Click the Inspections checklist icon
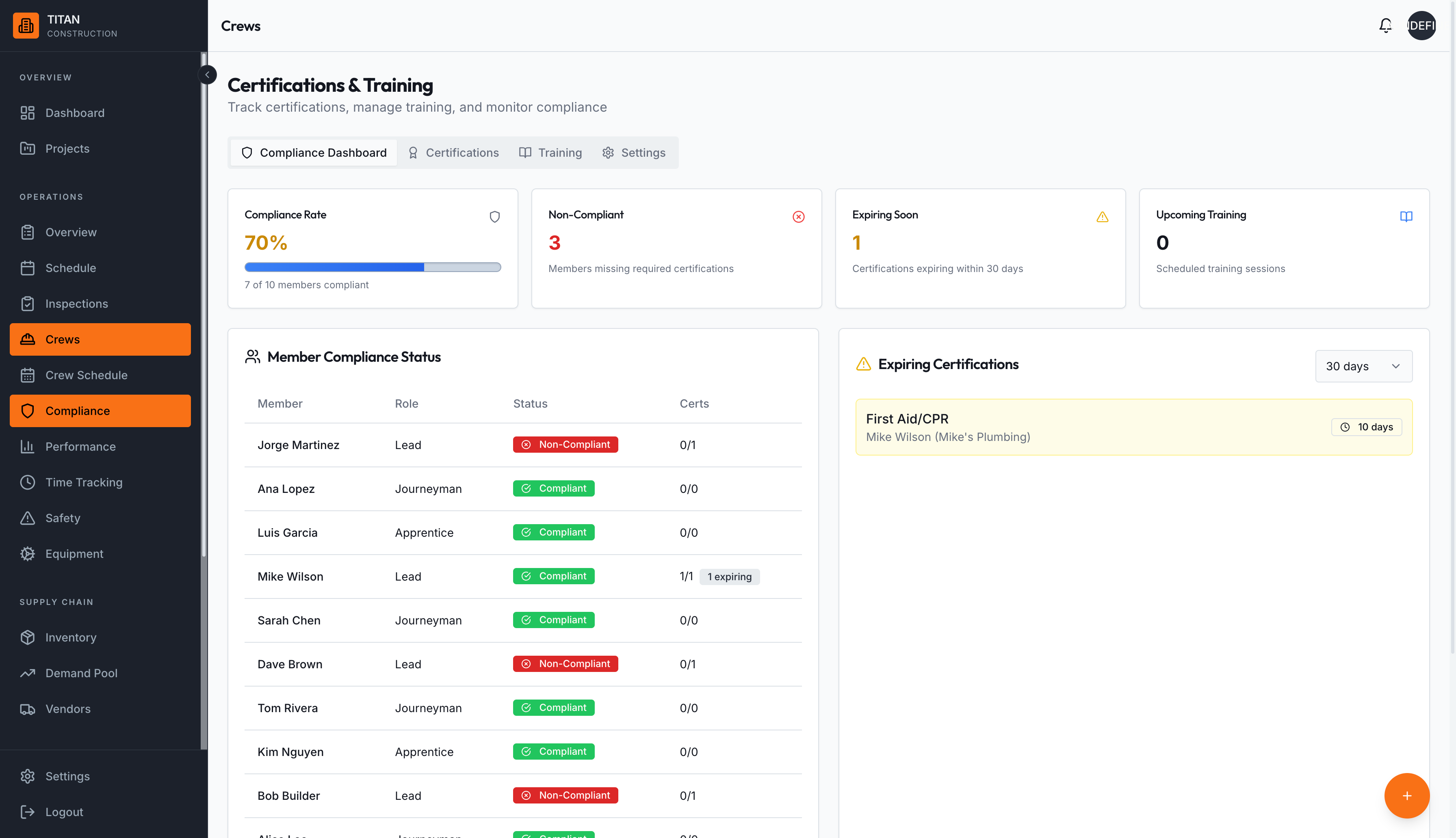This screenshot has width=1456, height=838. pyautogui.click(x=28, y=303)
